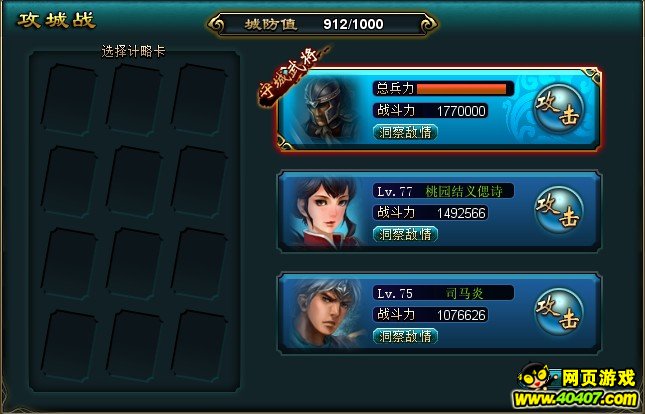Select the bottom-right strategy card slot
Image resolution: width=645 pixels, height=414 pixels.
coord(199,346)
